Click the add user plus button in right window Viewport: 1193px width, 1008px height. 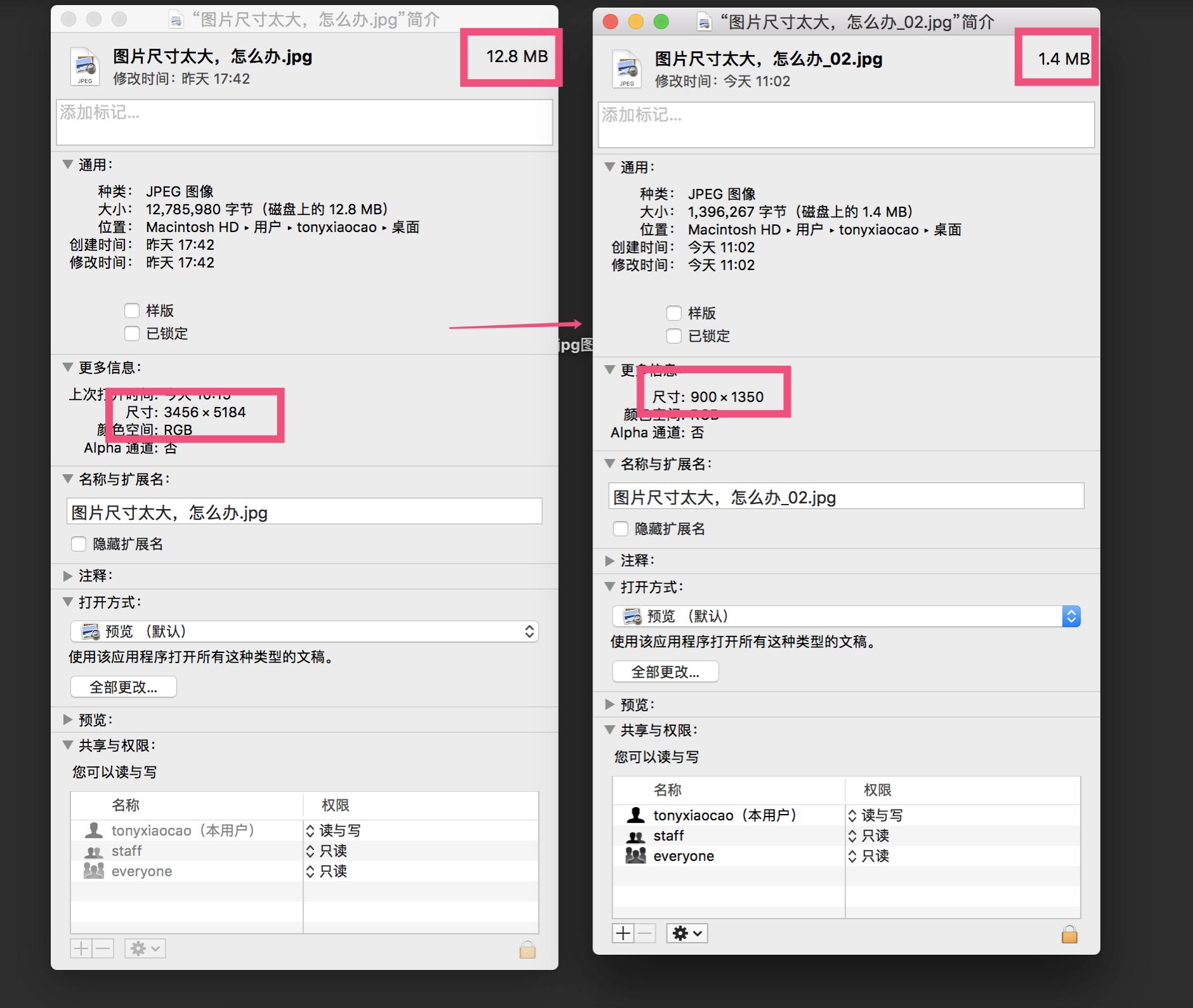[623, 932]
